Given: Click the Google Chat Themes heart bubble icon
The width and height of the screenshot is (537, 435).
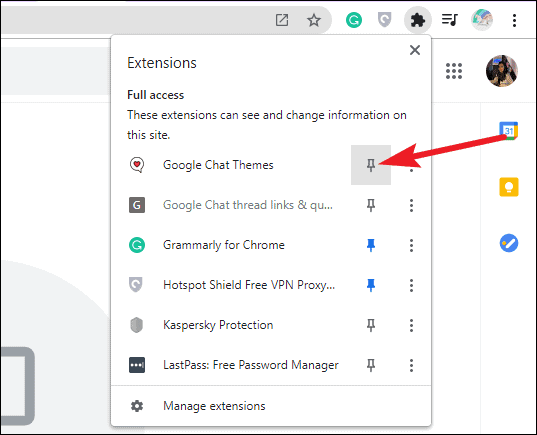Looking at the screenshot, I should click(137, 165).
